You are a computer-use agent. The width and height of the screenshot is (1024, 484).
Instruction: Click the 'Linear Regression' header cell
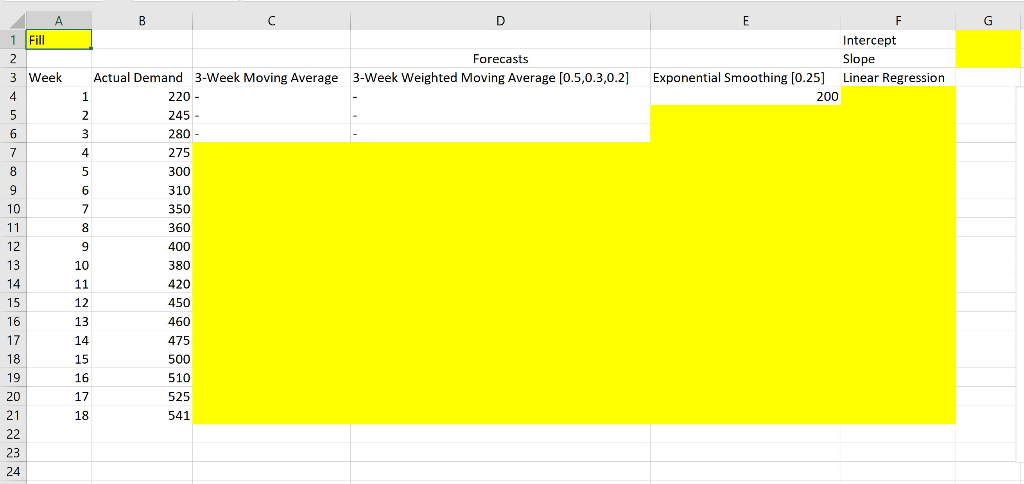898,78
